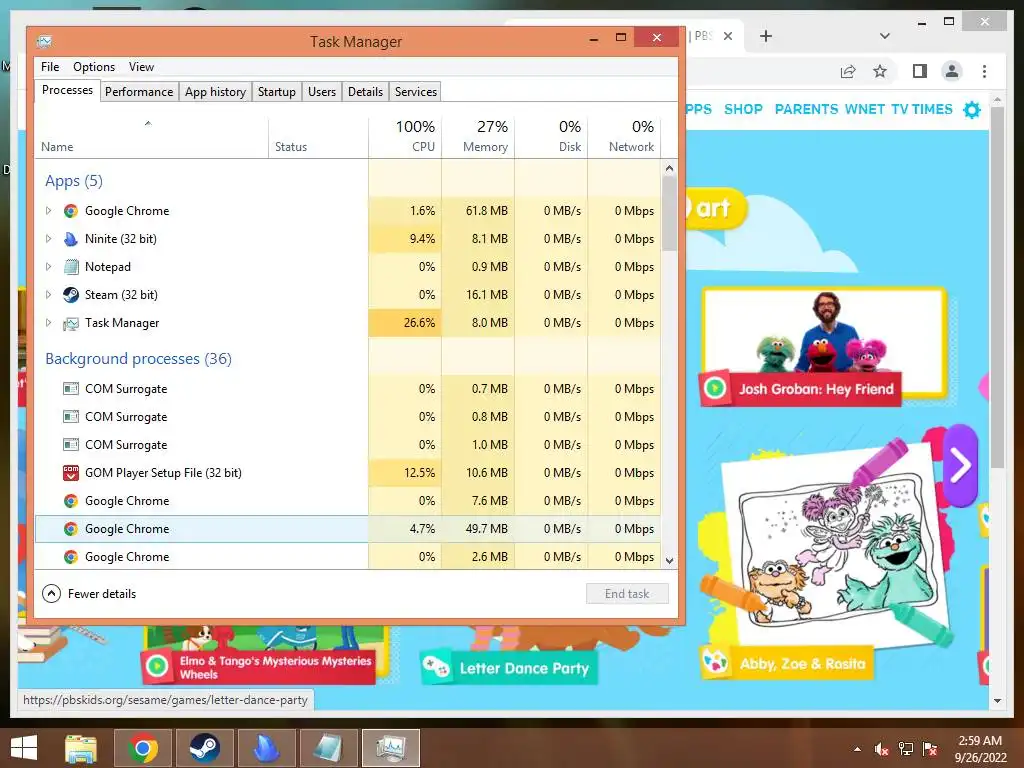Click the Google Chrome app icon under Apps
This screenshot has width=1024, height=768.
[71, 211]
